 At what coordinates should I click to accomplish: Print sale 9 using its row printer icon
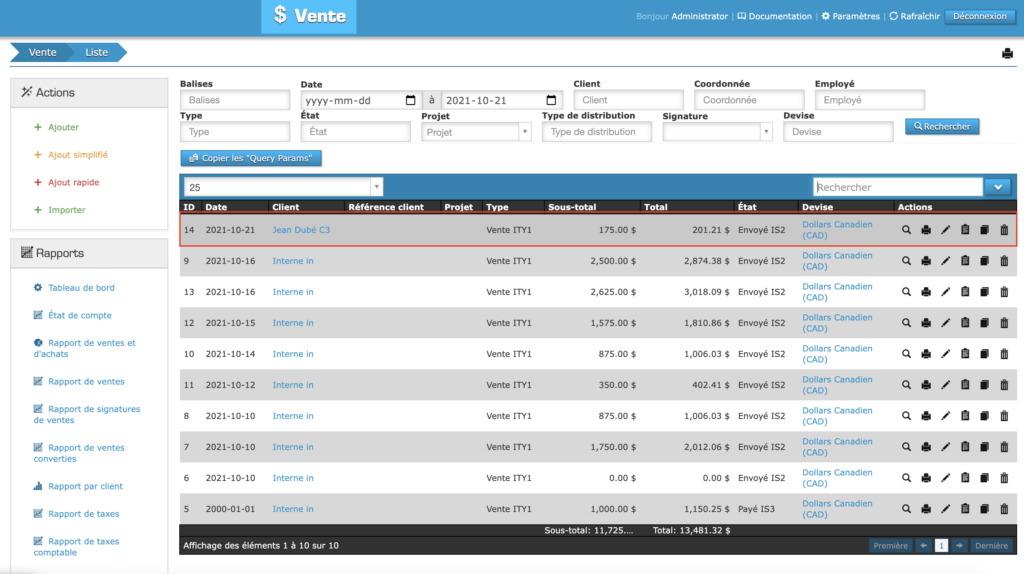tap(926, 261)
